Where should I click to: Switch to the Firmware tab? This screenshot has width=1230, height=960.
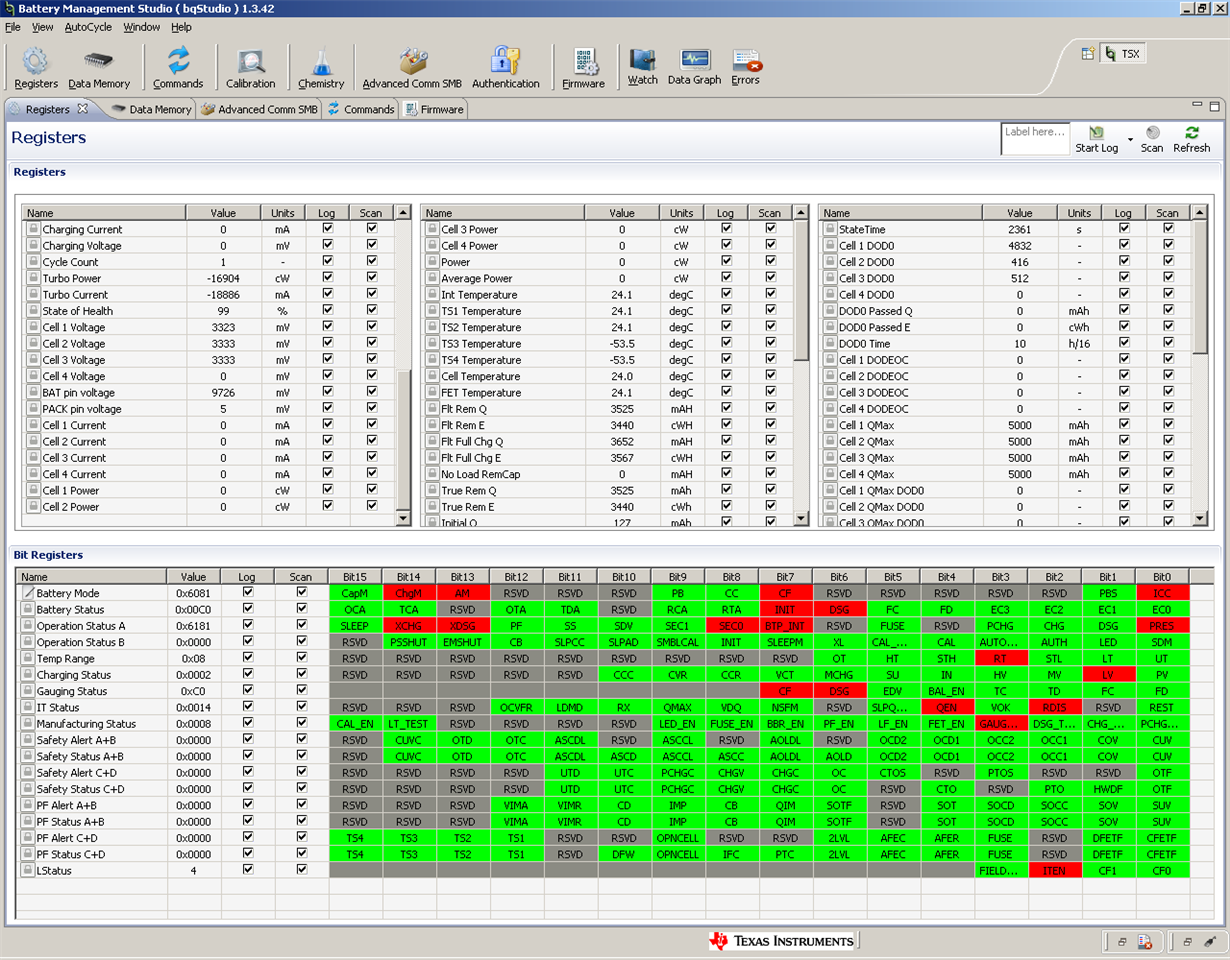(434, 109)
